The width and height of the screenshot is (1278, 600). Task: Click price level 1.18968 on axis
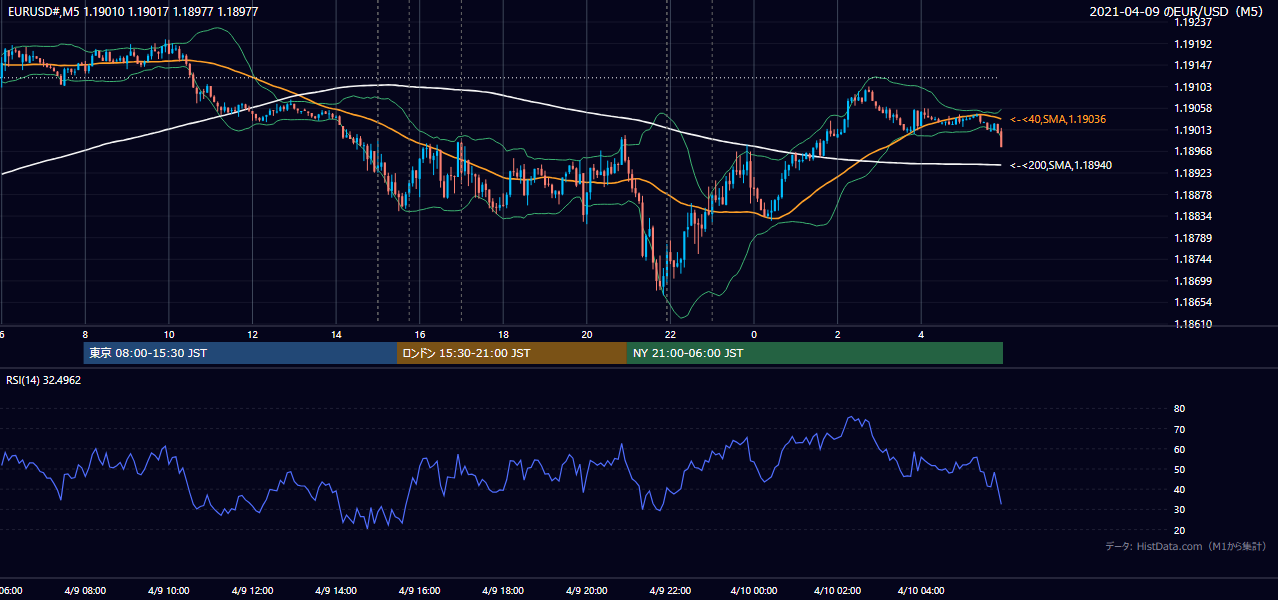click(x=1194, y=151)
